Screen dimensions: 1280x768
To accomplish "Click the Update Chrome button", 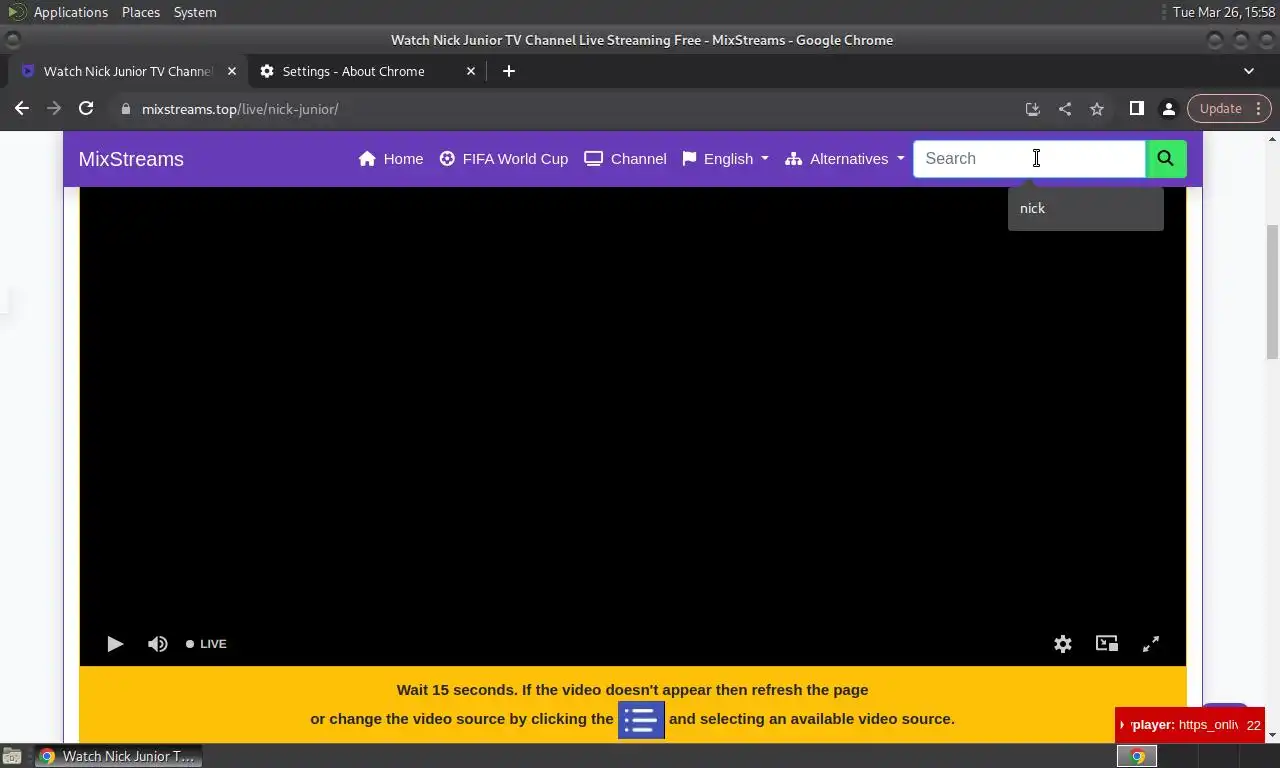I will [x=1220, y=108].
